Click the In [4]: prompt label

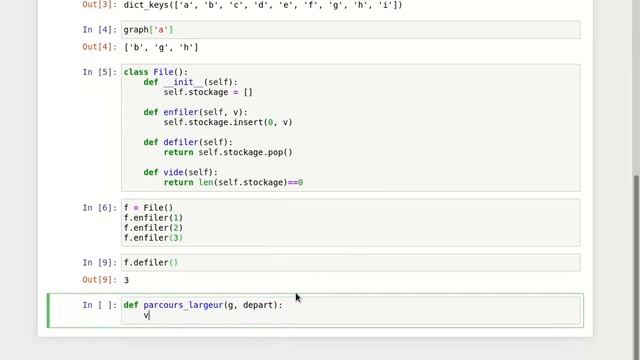pos(100,30)
